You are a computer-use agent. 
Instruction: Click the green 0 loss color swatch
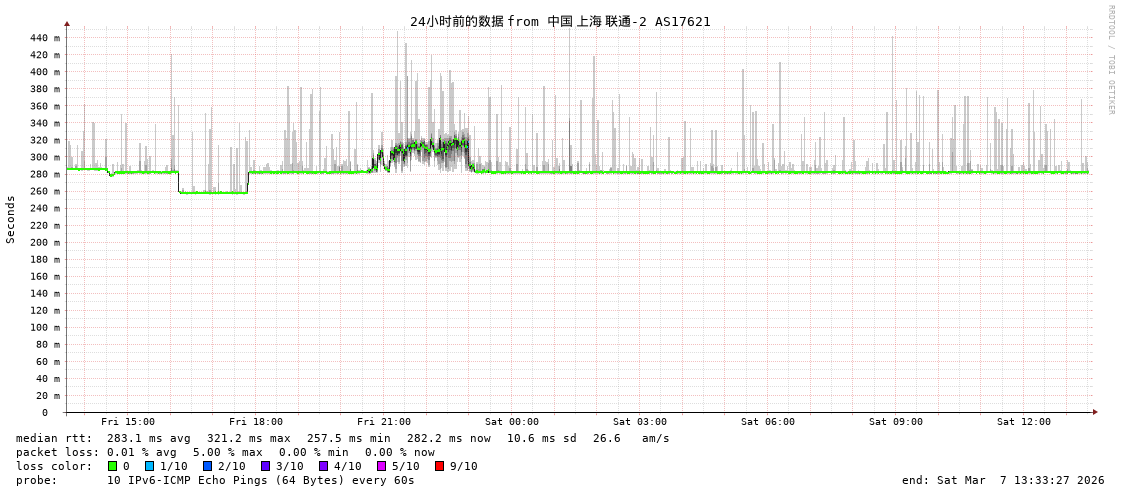point(113,466)
